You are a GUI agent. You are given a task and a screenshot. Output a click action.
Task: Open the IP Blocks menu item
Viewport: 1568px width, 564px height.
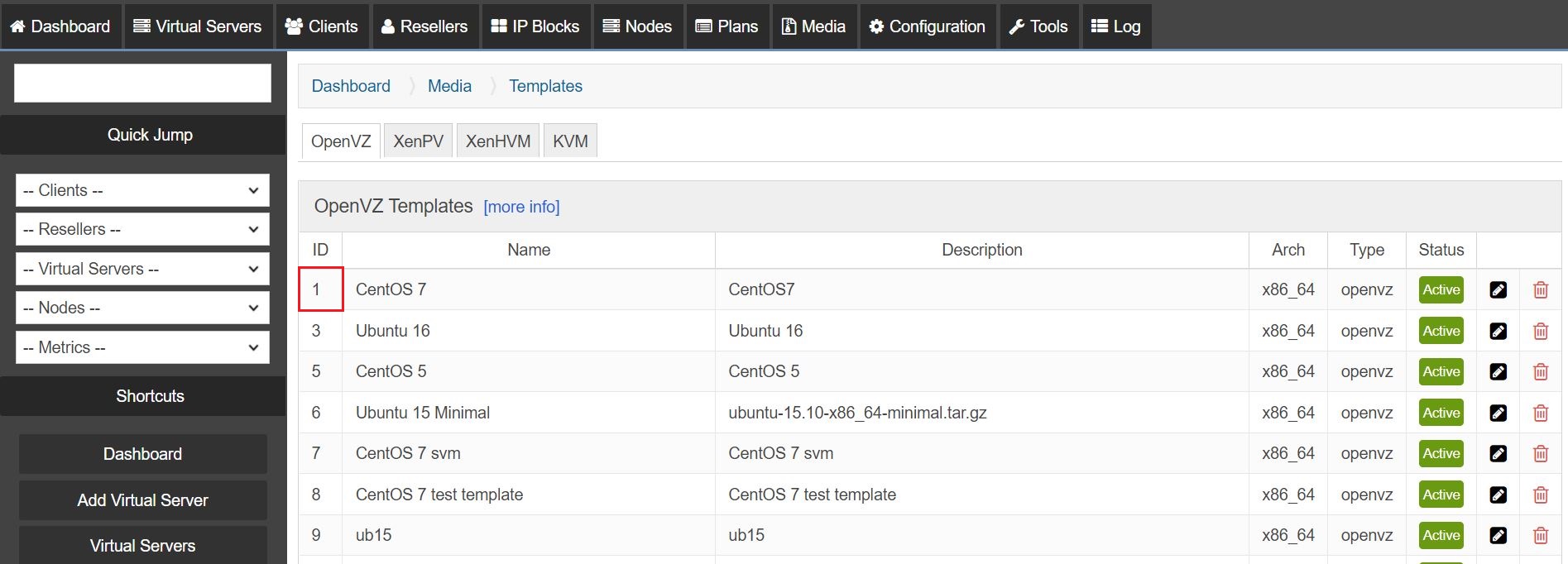535,26
